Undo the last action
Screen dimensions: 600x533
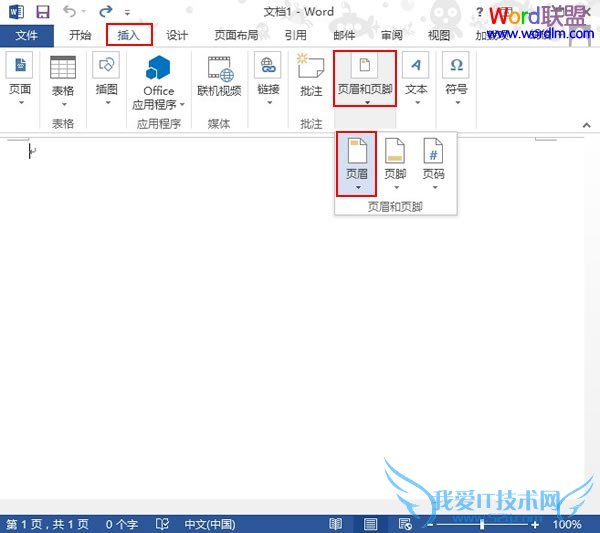coord(69,11)
